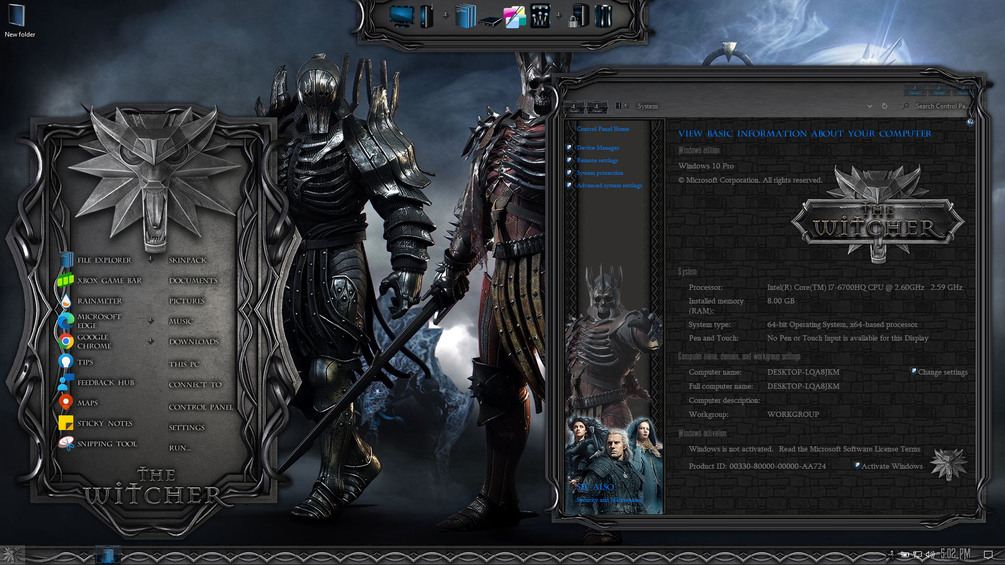Open address bar history dropdown

[869, 106]
